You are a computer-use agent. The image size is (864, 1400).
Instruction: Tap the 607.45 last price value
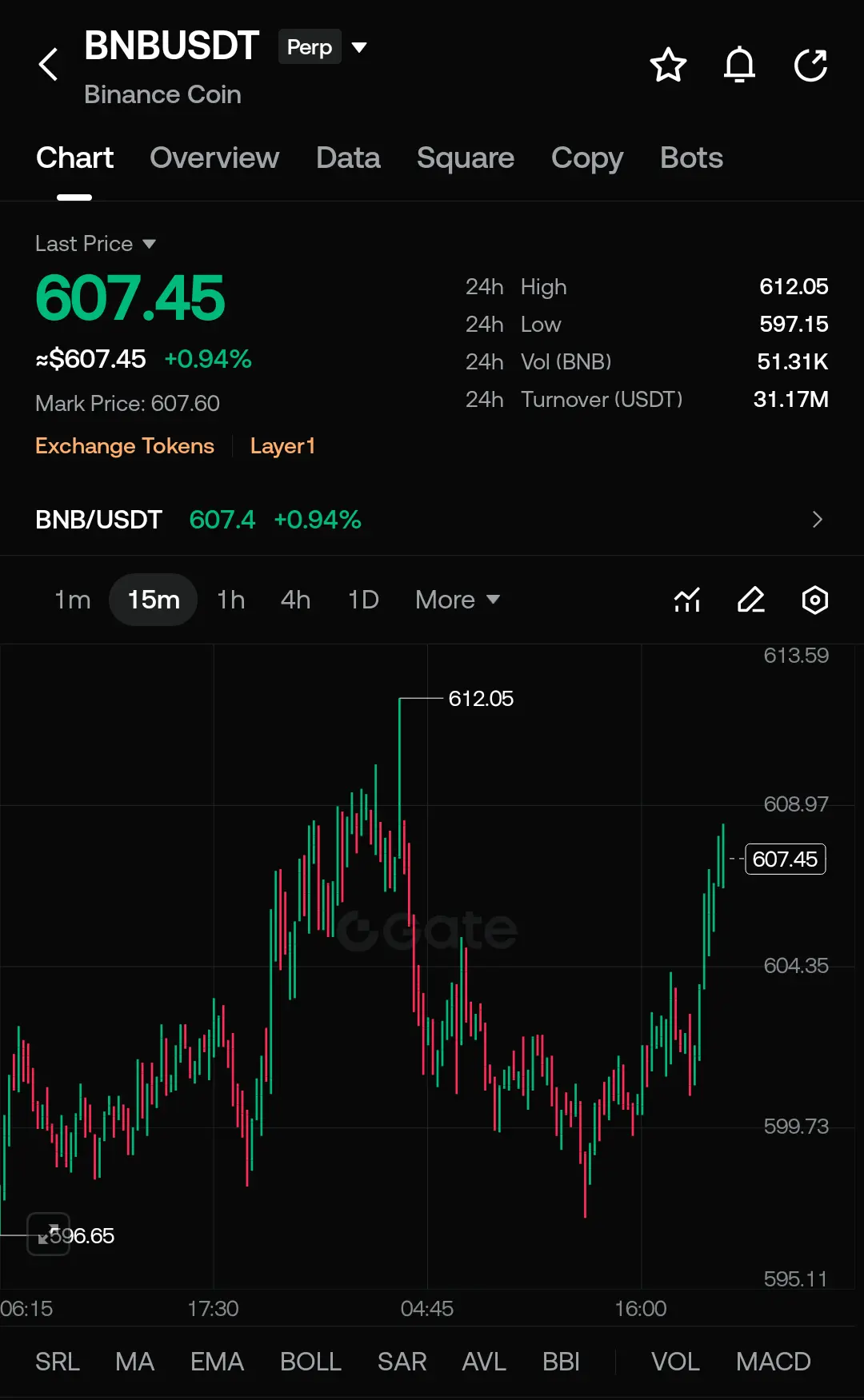pos(130,298)
